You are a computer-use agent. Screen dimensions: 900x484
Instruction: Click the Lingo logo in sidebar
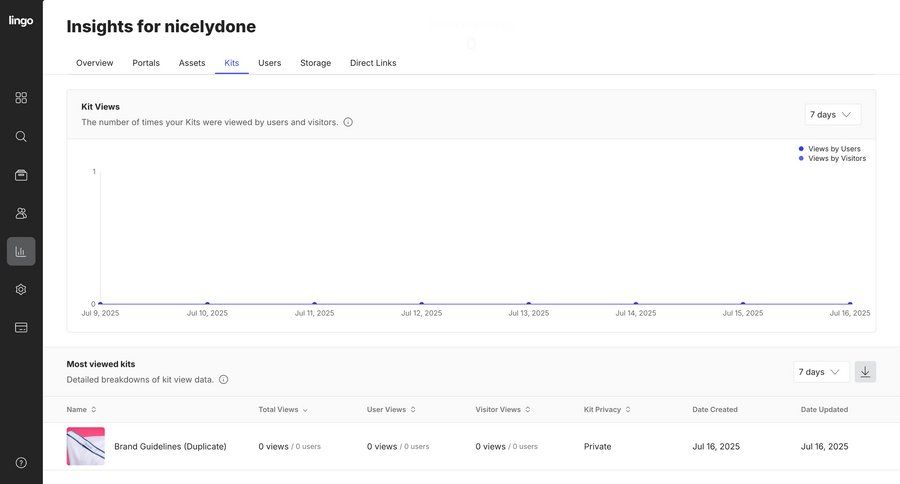coord(21,21)
